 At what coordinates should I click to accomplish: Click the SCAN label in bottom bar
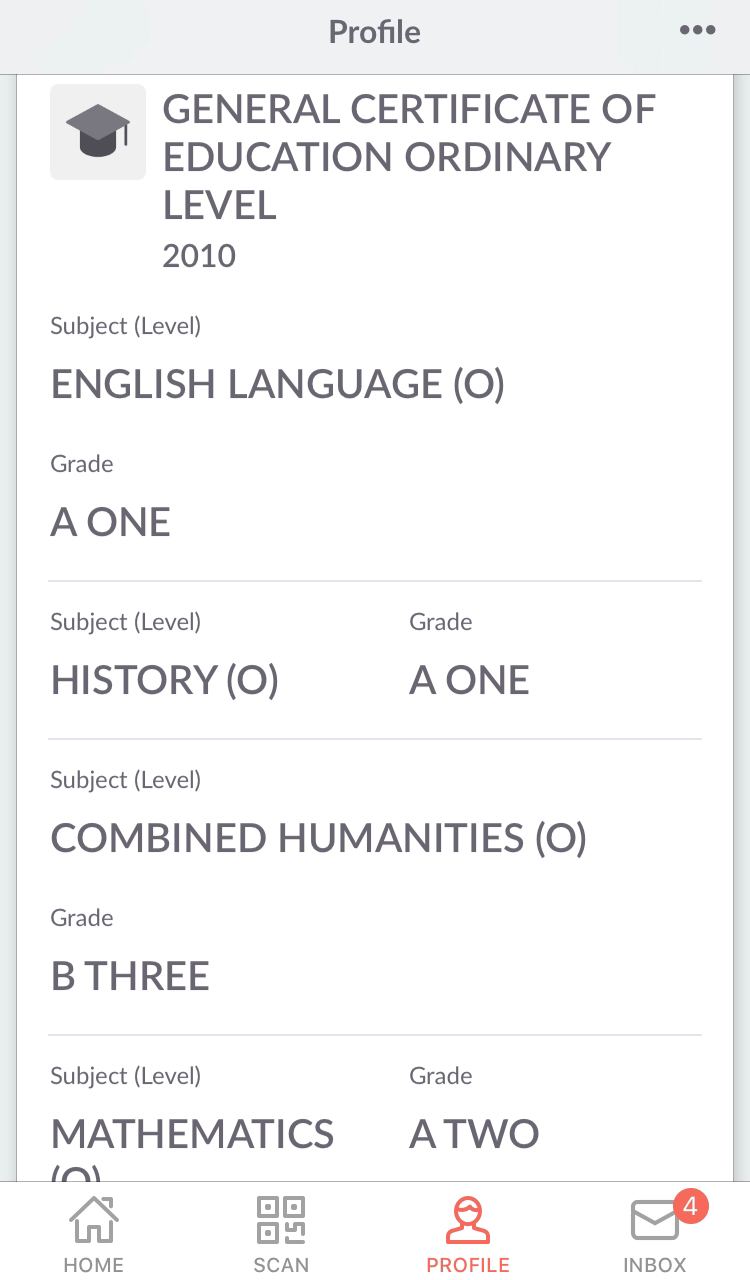(x=281, y=1265)
